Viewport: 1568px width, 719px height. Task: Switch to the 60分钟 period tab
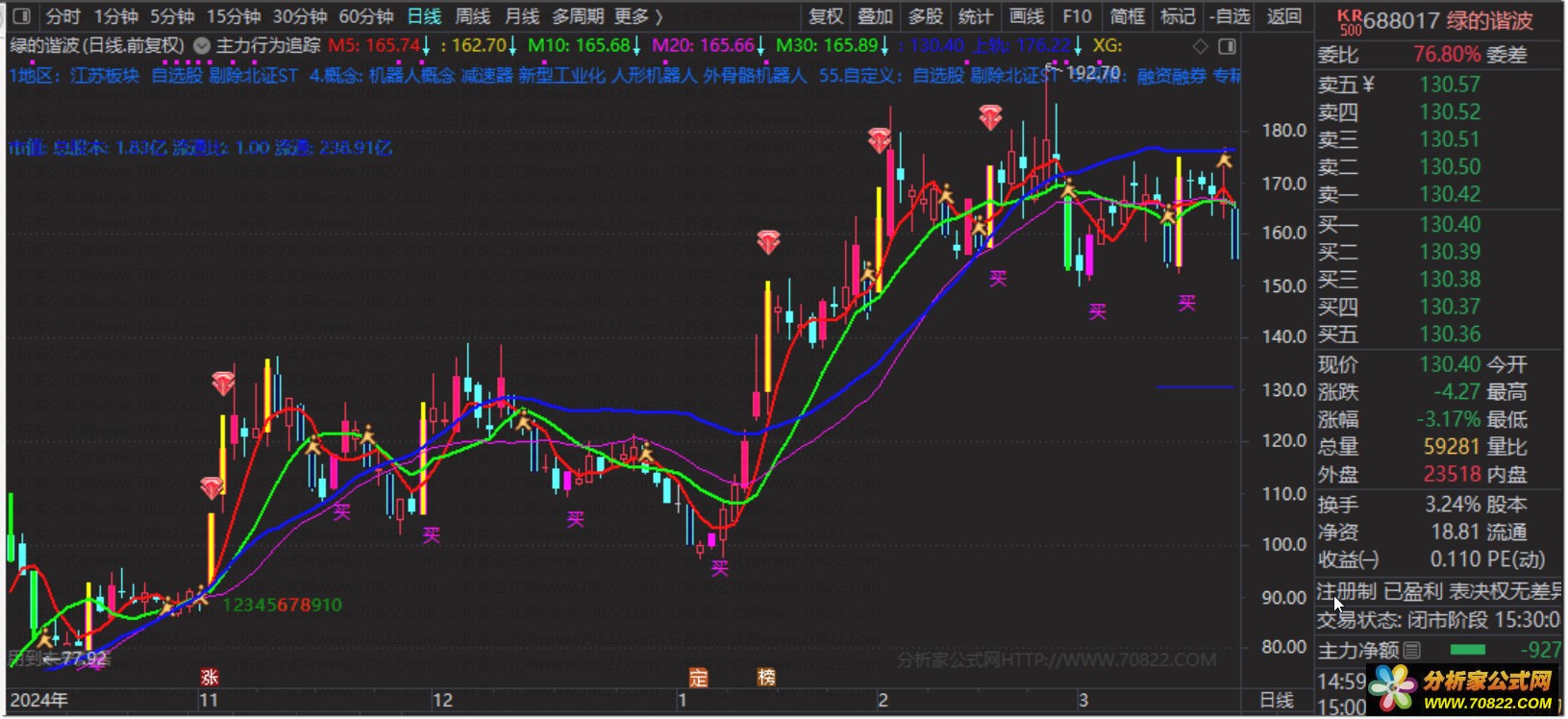366,16
